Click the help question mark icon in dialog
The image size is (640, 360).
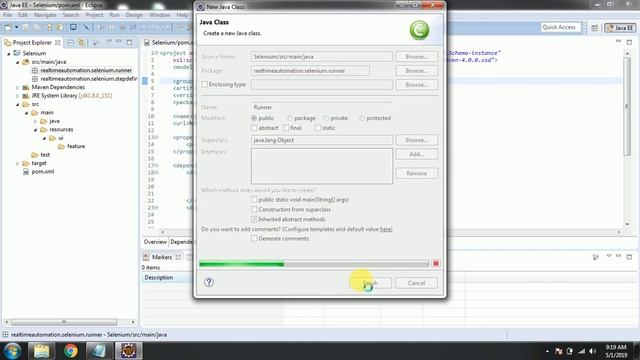209,282
